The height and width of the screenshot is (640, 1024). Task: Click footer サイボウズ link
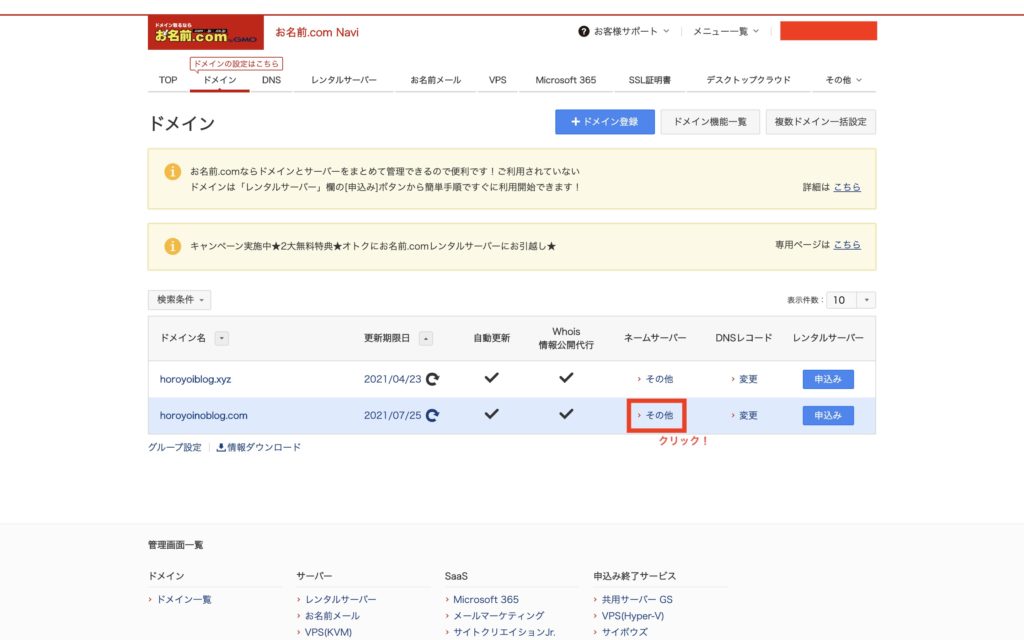[624, 632]
